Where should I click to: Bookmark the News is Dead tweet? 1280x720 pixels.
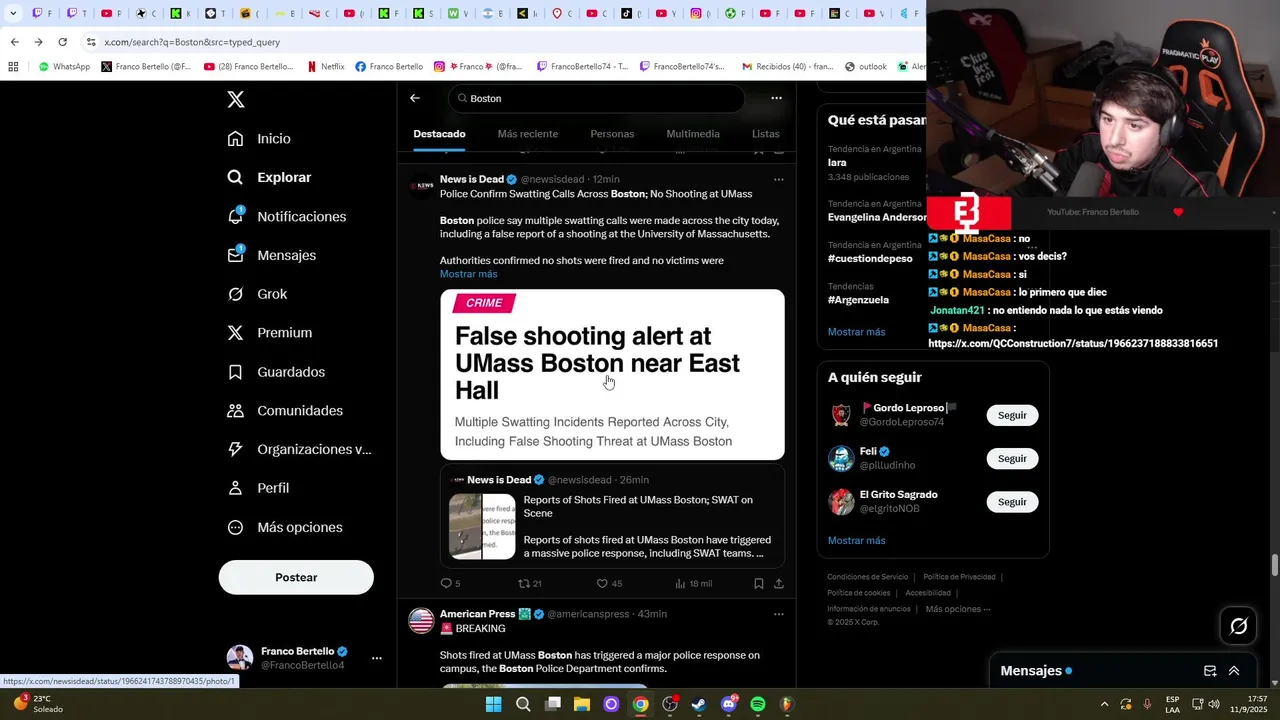[x=759, y=583]
